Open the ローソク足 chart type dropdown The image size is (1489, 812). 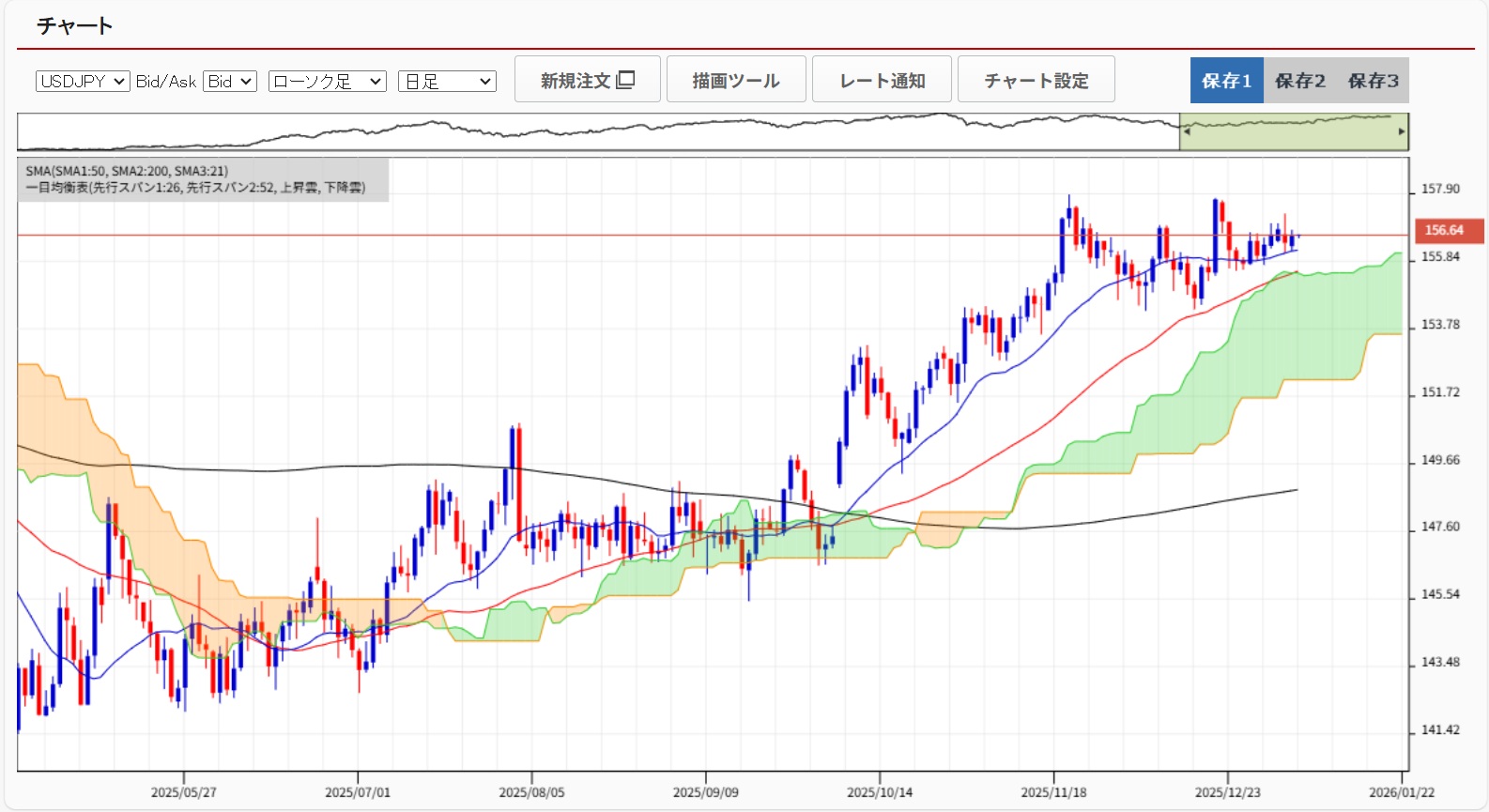click(327, 82)
